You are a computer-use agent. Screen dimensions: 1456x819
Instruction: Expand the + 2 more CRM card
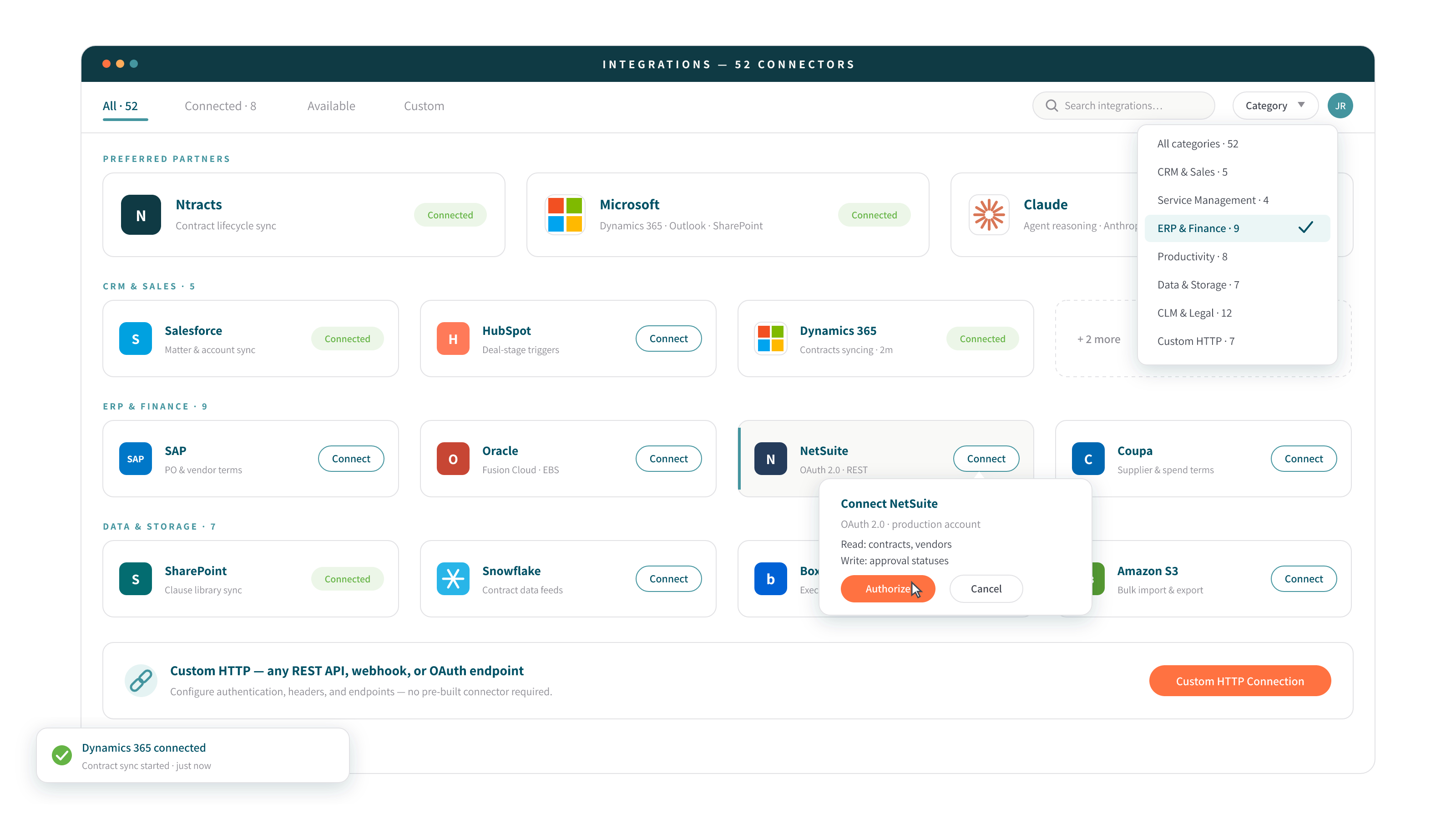pyautogui.click(x=1098, y=339)
